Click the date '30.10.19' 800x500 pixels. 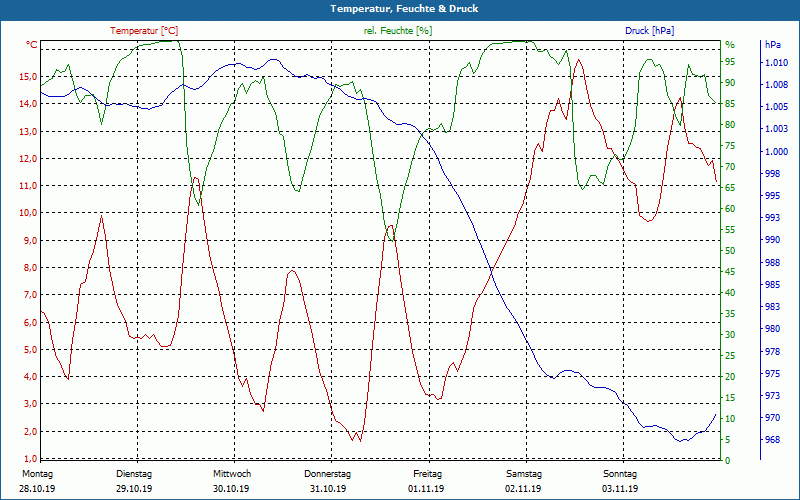[231, 489]
